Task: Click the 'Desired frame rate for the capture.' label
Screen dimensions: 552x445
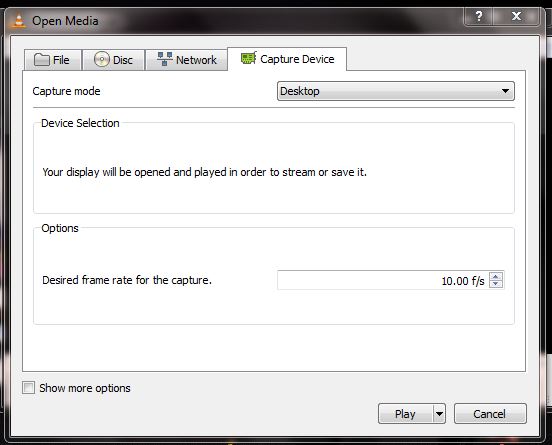Action: (127, 280)
